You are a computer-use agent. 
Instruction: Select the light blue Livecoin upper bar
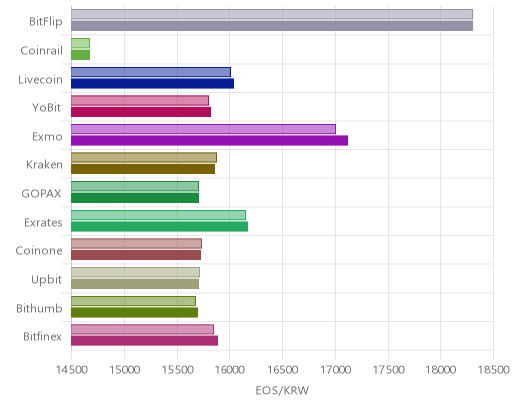(x=151, y=72)
